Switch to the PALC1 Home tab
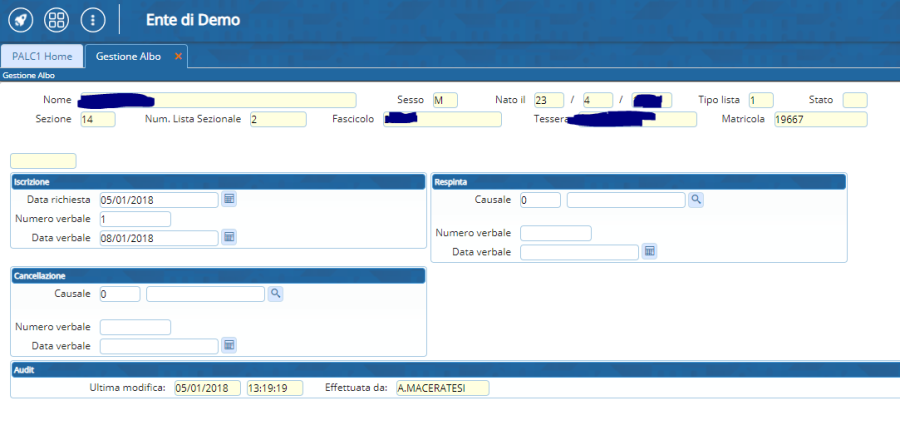Viewport: 900px width, 440px height. click(42, 56)
